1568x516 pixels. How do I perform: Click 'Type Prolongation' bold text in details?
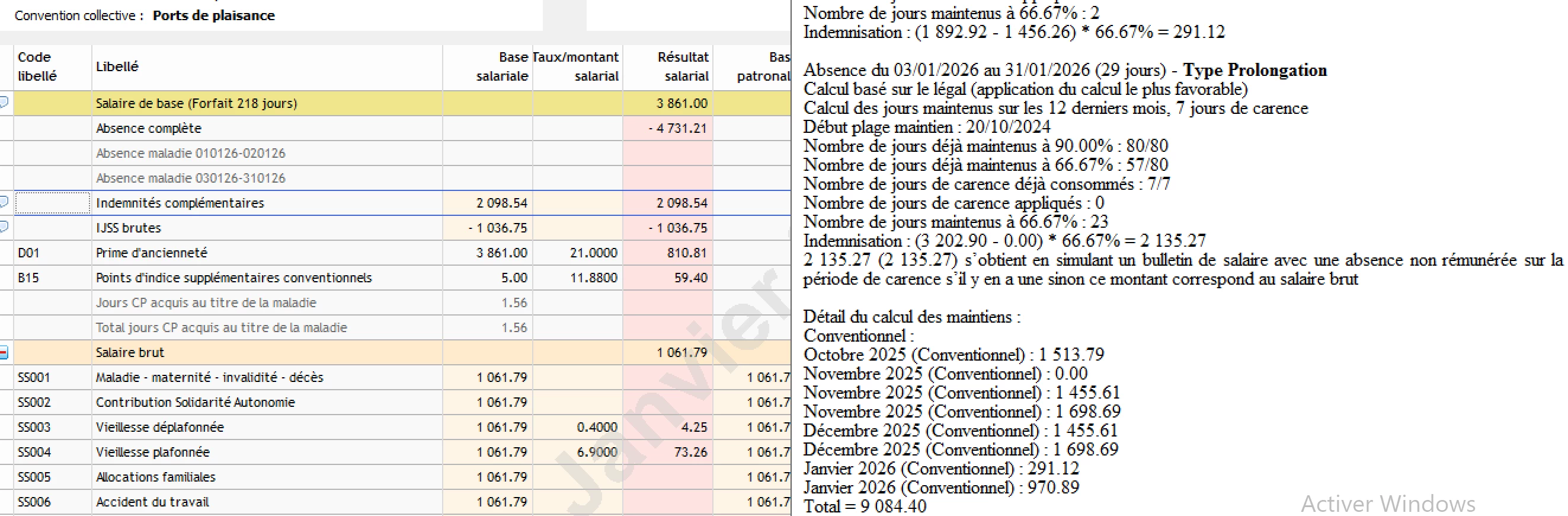(x=1255, y=70)
